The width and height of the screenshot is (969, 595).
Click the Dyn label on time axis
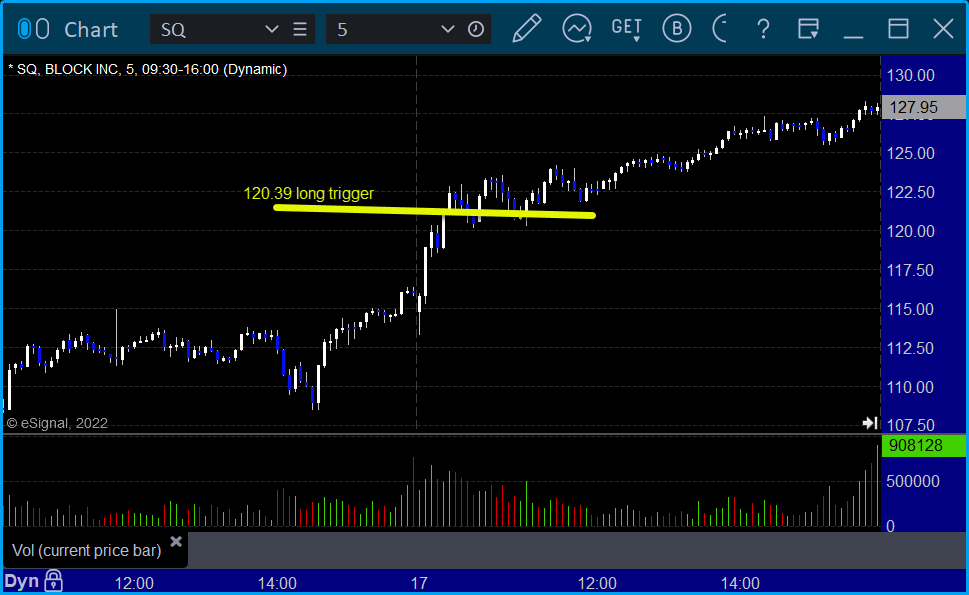22,581
